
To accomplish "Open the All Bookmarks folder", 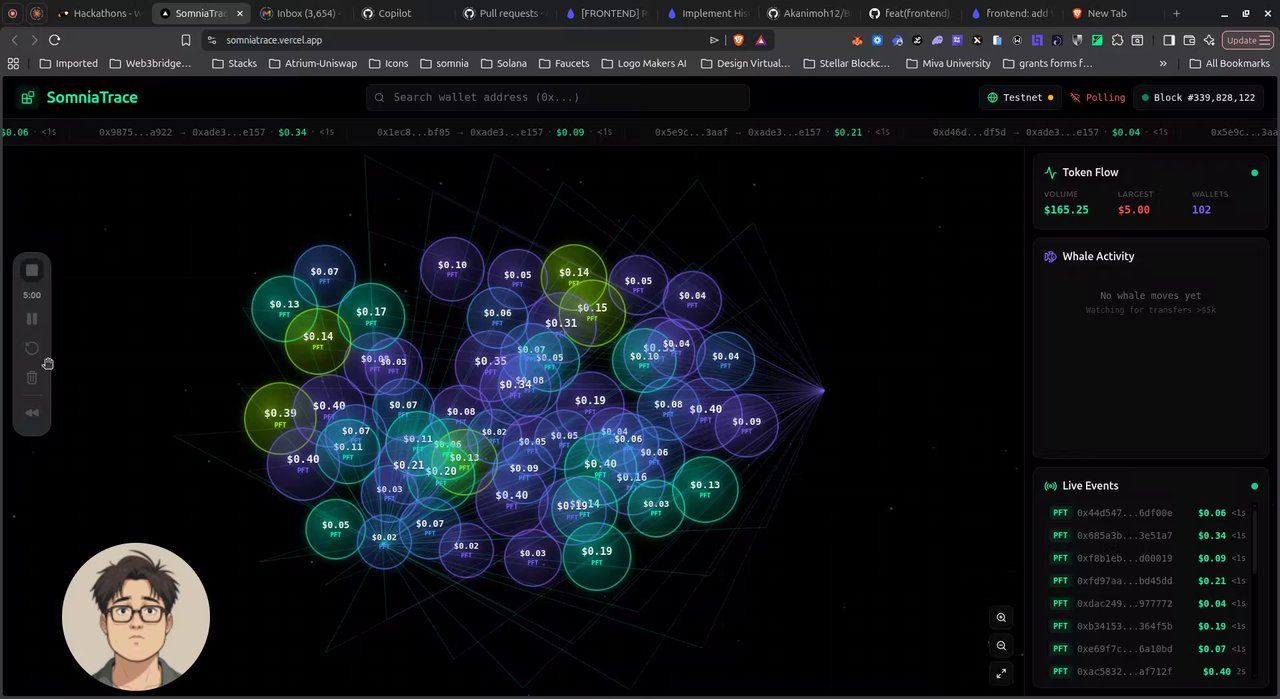I will coord(1229,63).
